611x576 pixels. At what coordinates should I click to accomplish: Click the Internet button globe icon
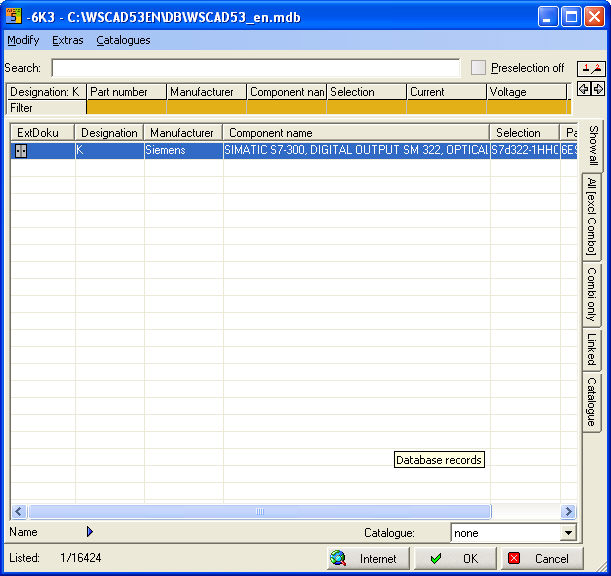338,558
